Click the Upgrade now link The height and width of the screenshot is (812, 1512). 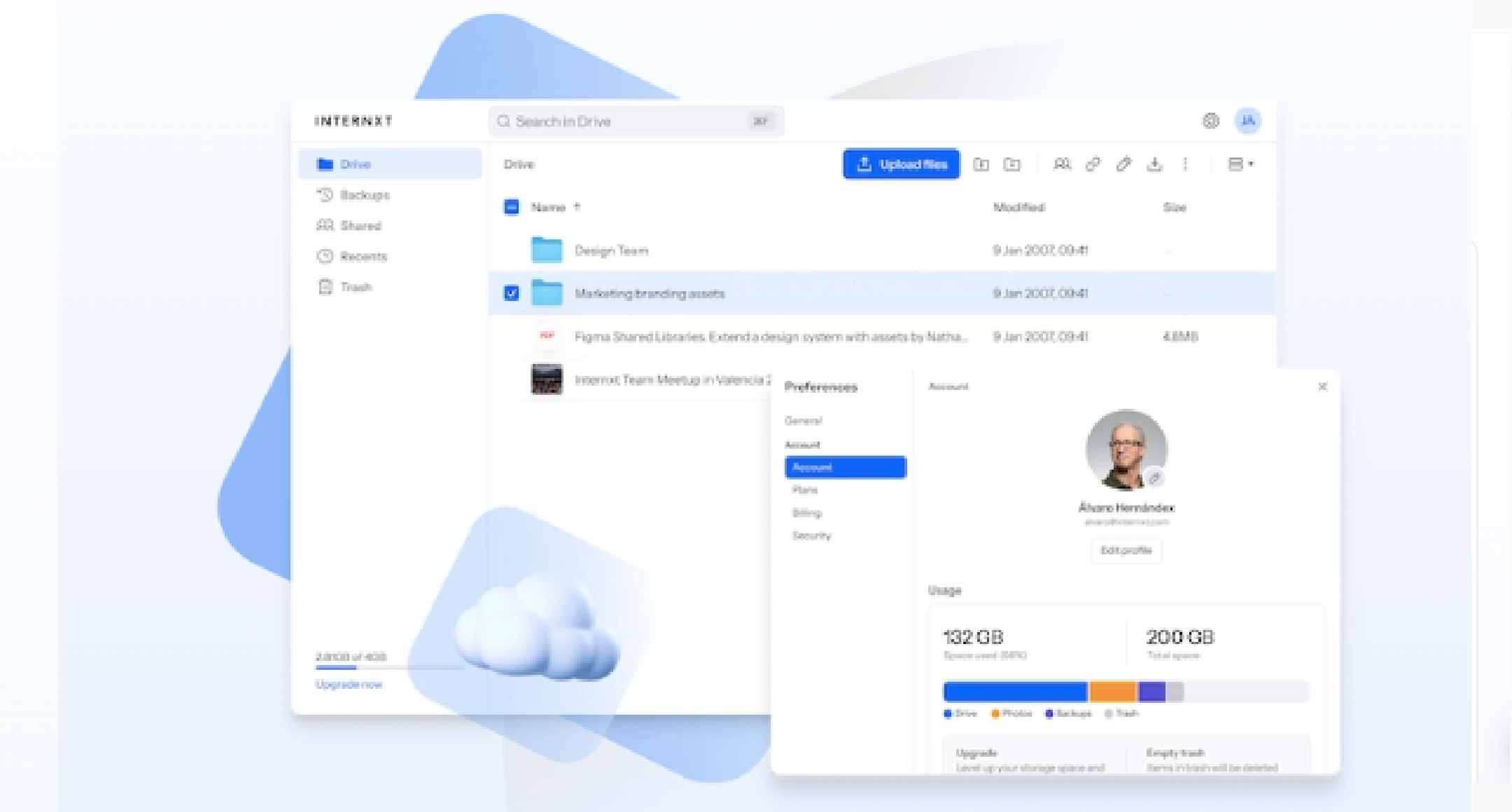pyautogui.click(x=349, y=684)
